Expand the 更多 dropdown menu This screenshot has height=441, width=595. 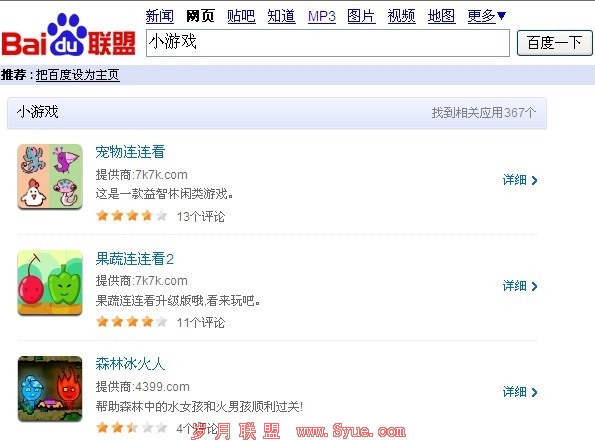(487, 16)
